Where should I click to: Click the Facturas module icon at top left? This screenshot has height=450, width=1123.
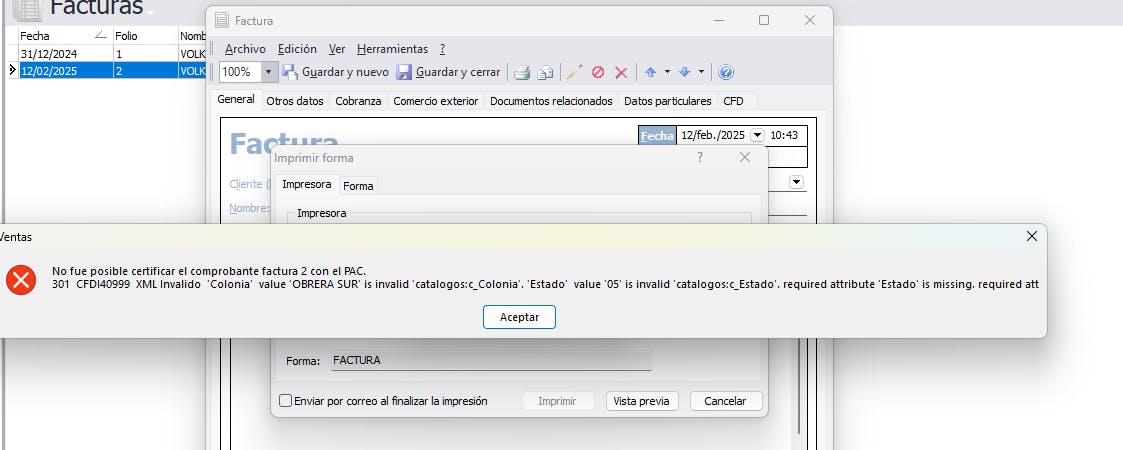pos(27,9)
